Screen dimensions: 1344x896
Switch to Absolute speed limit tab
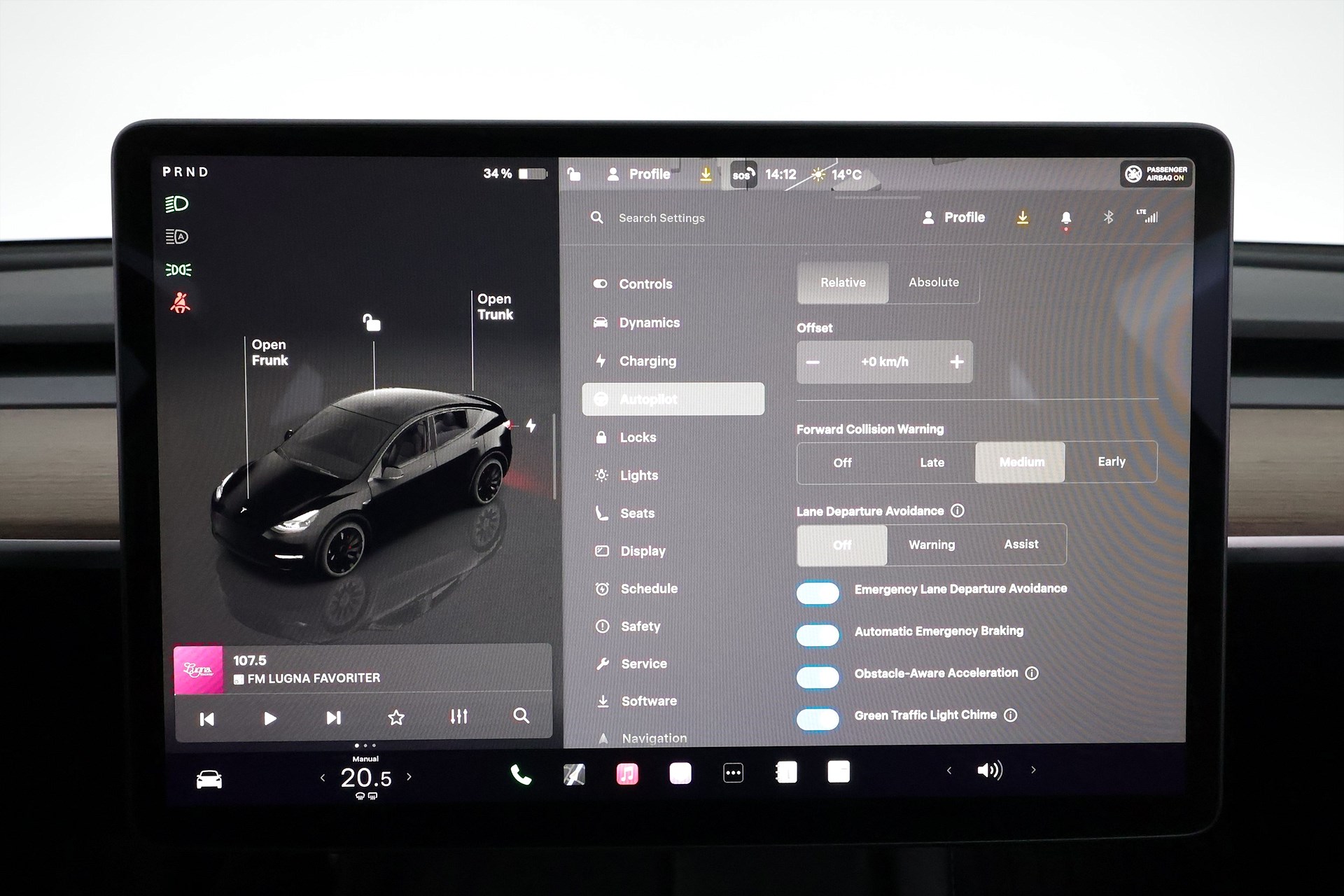pyautogui.click(x=933, y=283)
